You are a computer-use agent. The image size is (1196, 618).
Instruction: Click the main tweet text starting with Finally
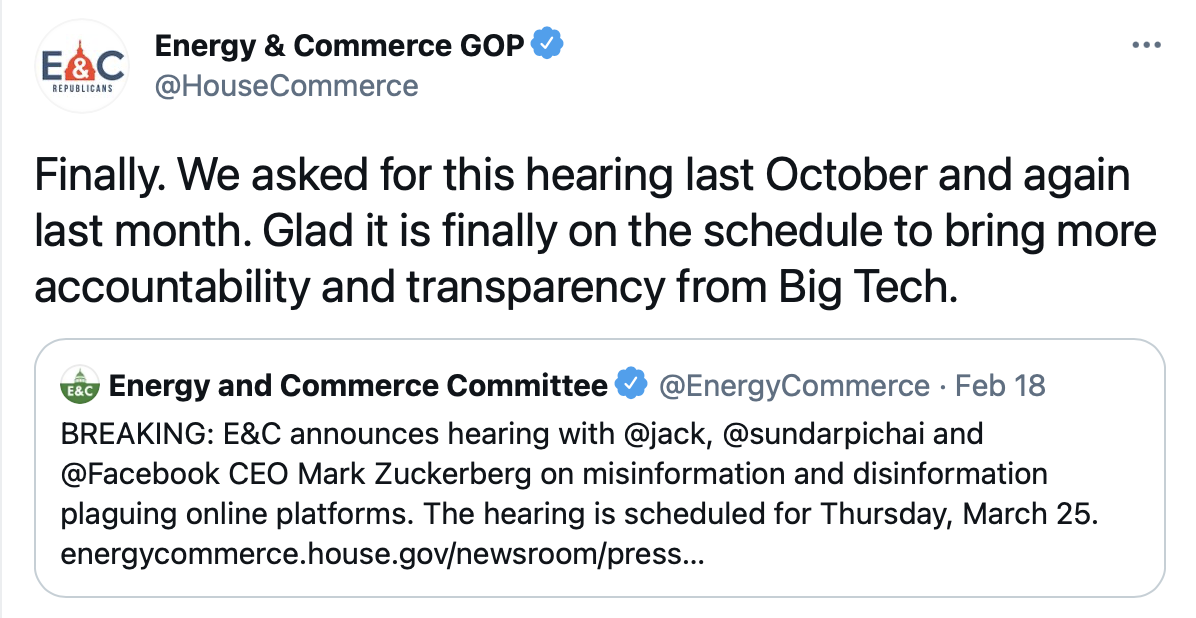(x=595, y=230)
